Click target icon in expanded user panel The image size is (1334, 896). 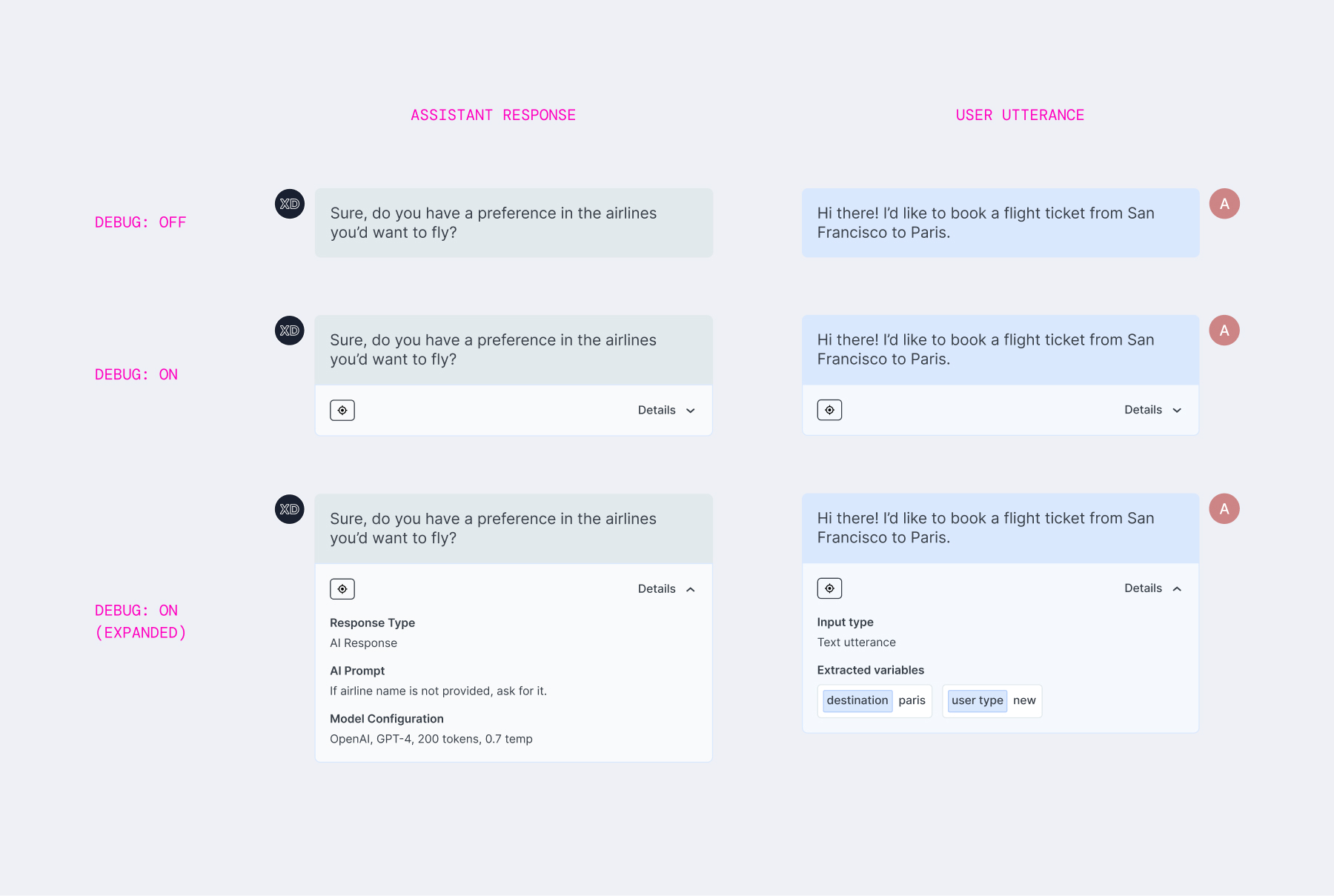click(829, 588)
